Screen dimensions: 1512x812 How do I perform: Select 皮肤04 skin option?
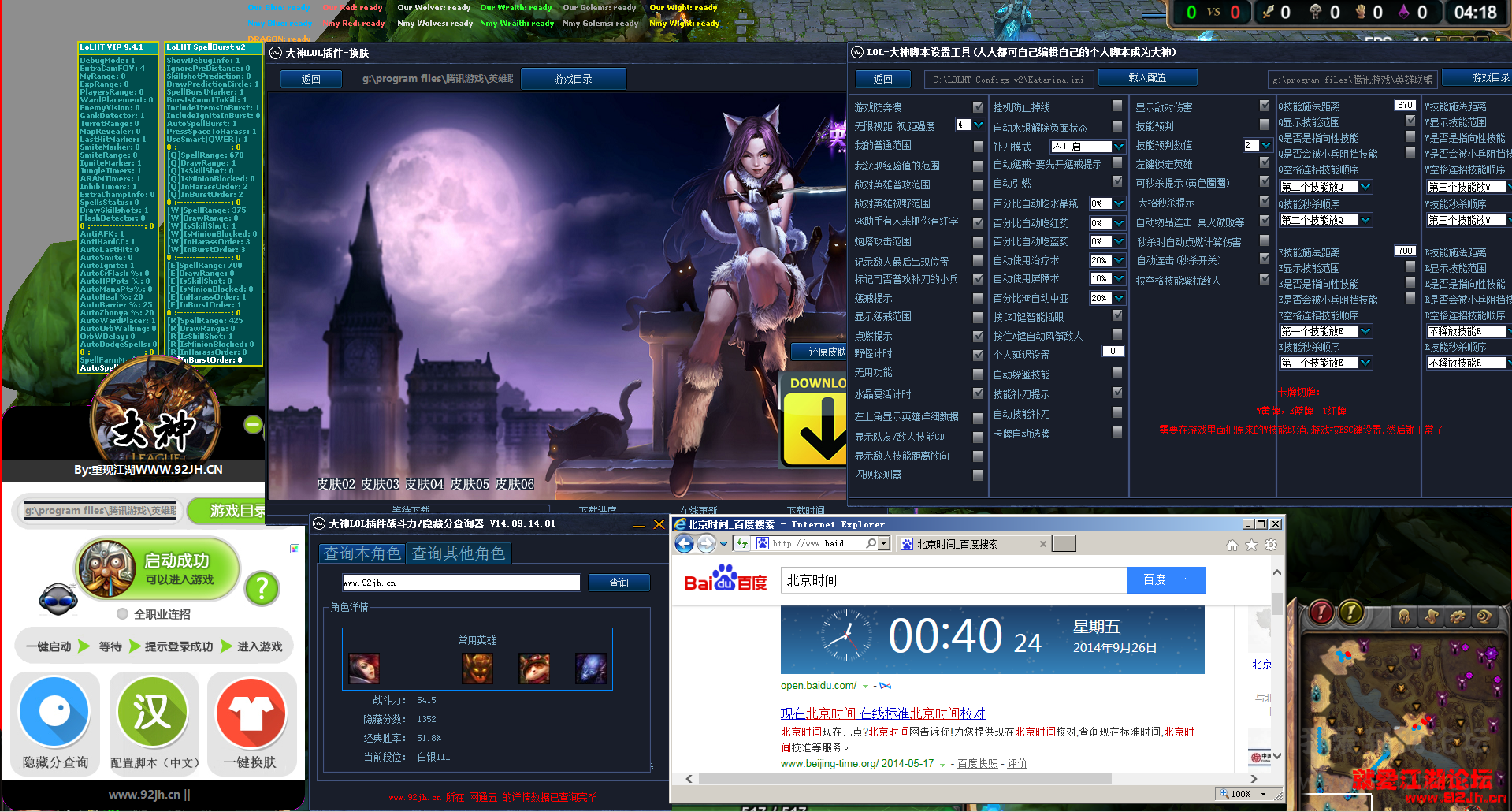[x=425, y=484]
